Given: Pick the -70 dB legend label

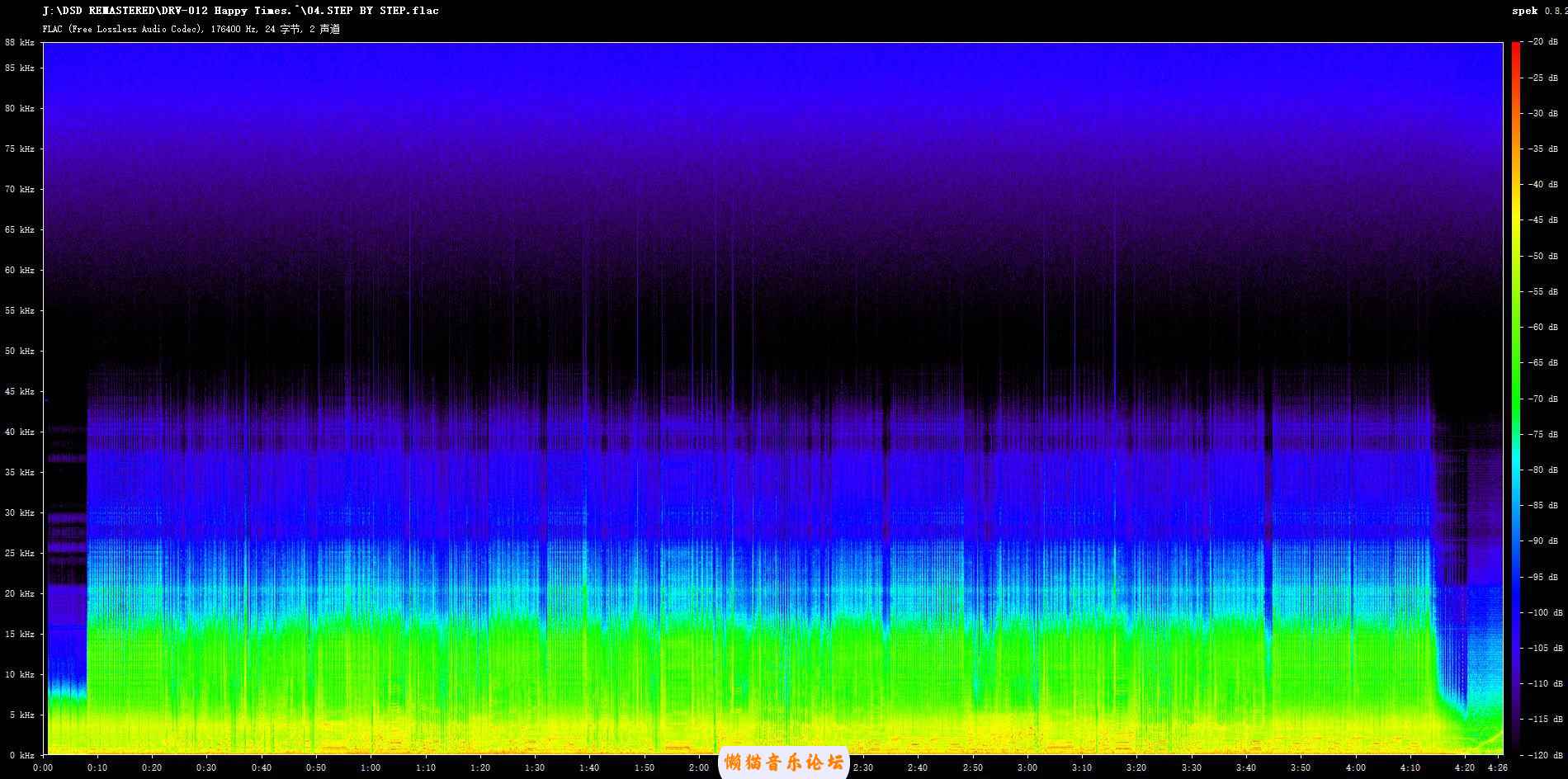Looking at the screenshot, I should click(1542, 399).
